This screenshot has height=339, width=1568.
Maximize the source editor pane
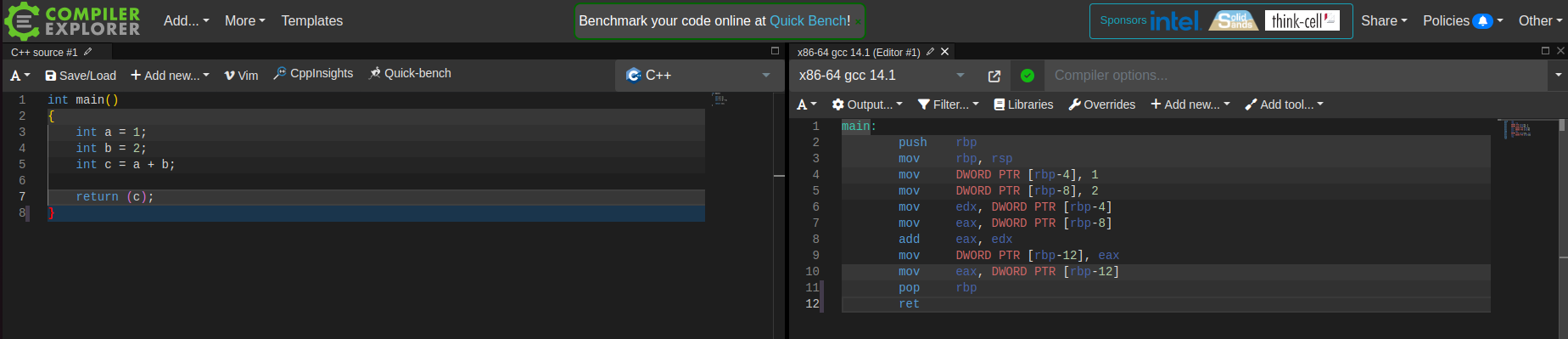point(775,51)
